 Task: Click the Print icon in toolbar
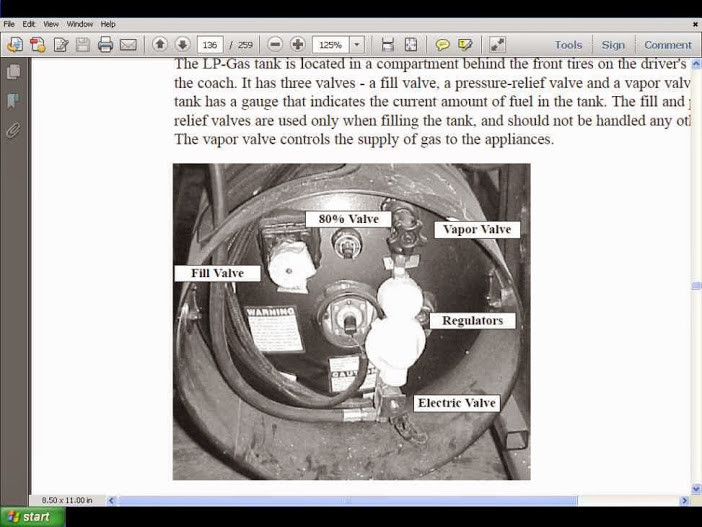point(105,45)
